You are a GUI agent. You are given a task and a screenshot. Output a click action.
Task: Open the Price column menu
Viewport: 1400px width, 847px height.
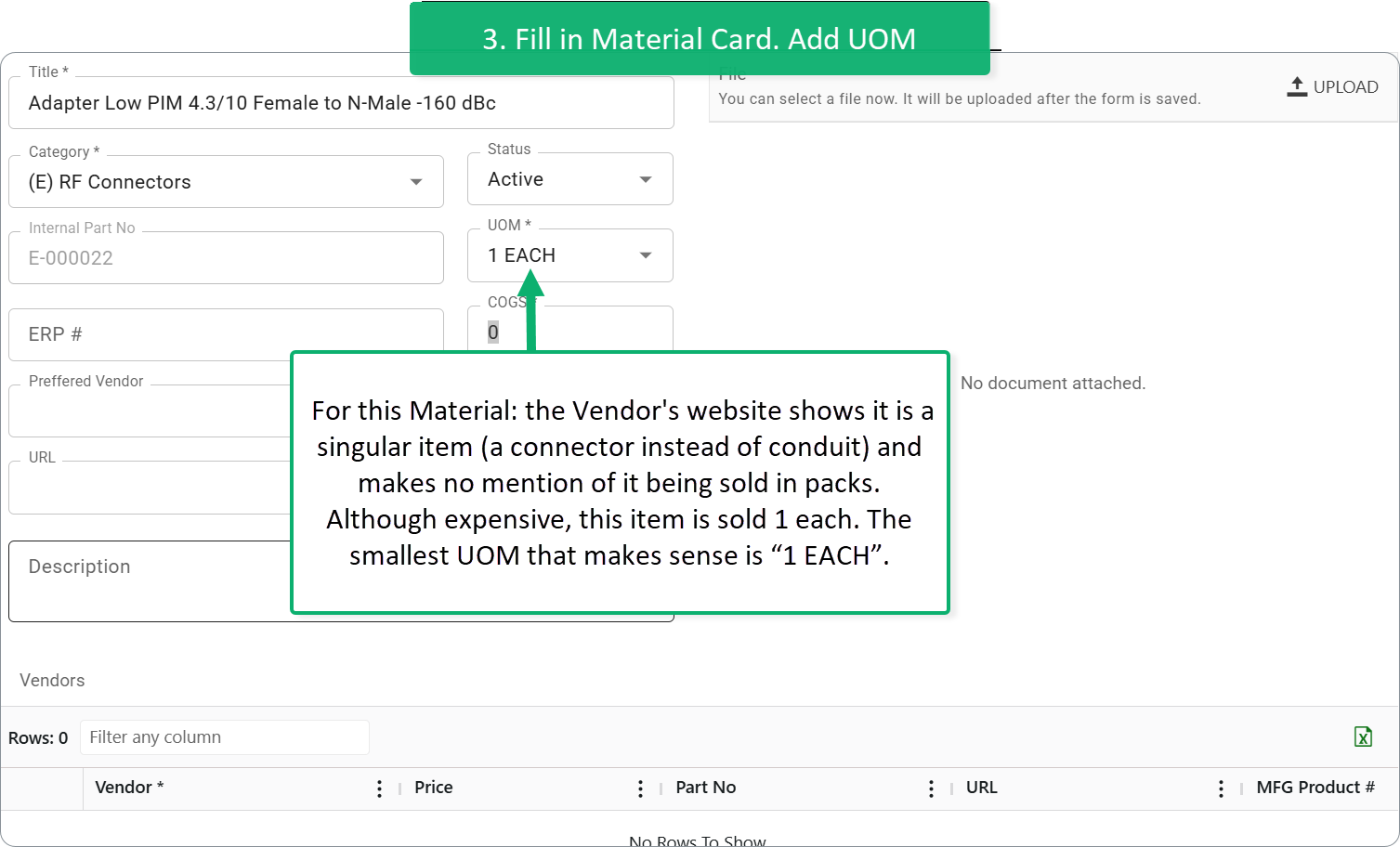click(x=640, y=788)
